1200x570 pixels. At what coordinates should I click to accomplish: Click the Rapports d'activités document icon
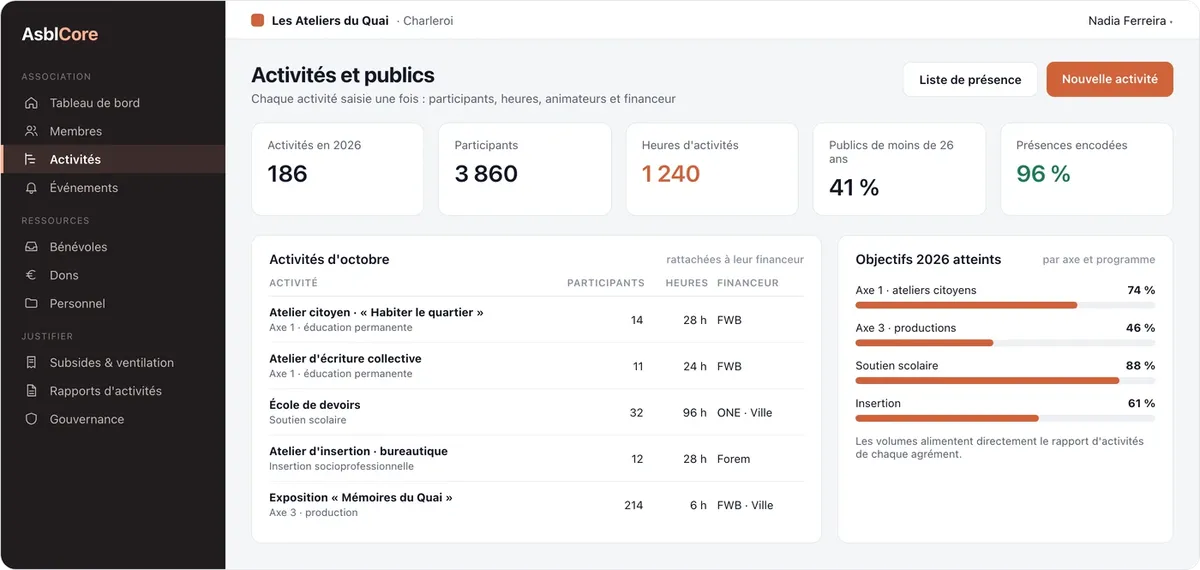tap(31, 391)
